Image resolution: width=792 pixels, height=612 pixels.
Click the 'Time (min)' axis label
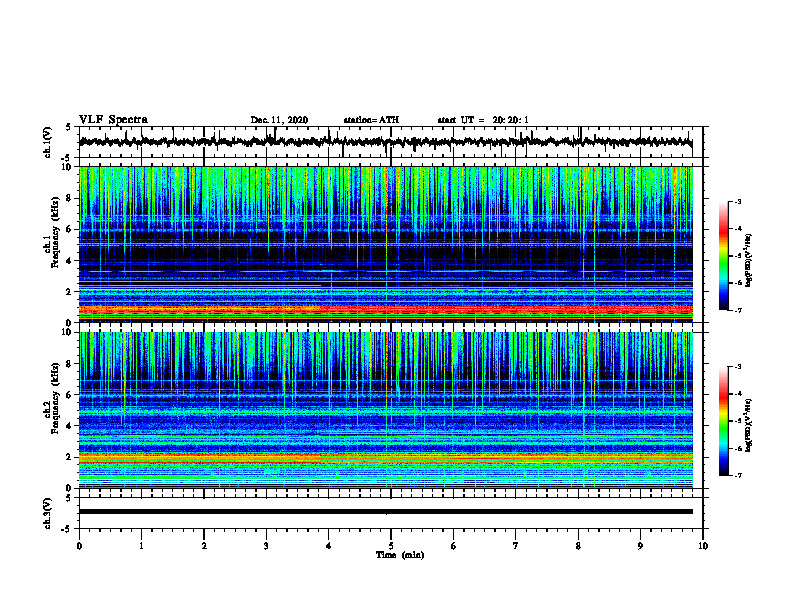pos(400,555)
